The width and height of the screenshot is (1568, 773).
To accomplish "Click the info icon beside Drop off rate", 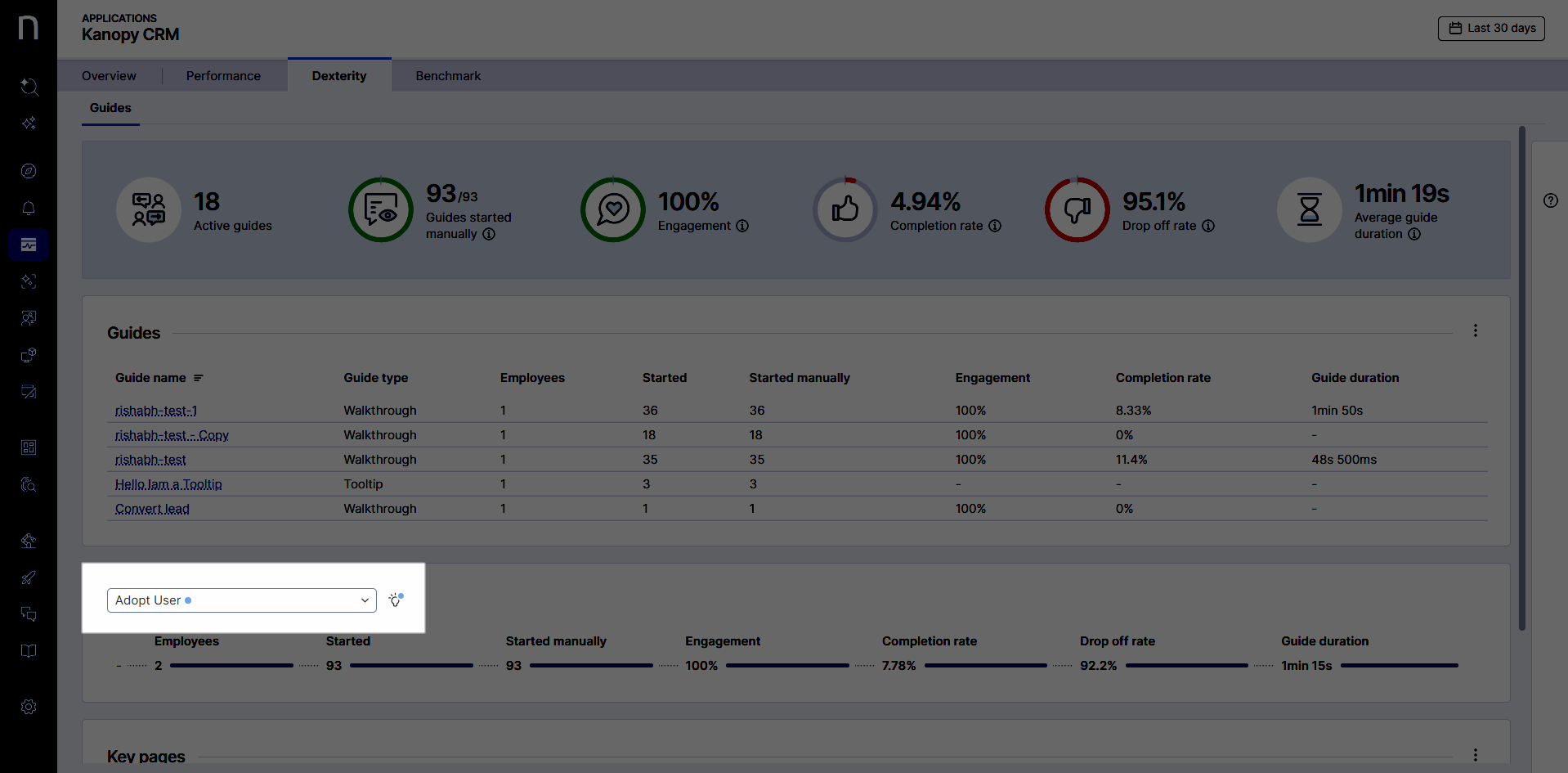I will [x=1208, y=226].
